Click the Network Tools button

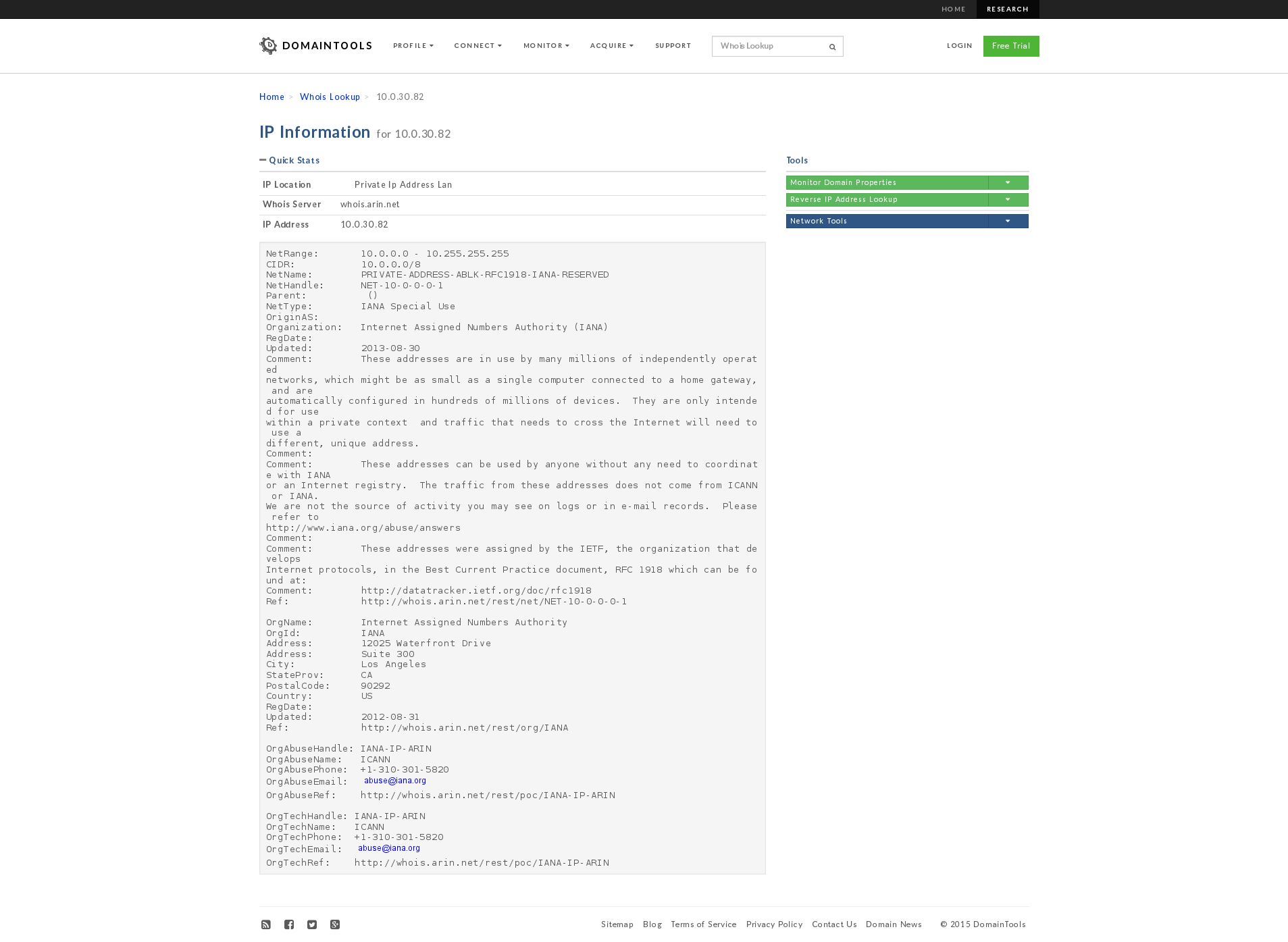click(x=887, y=221)
